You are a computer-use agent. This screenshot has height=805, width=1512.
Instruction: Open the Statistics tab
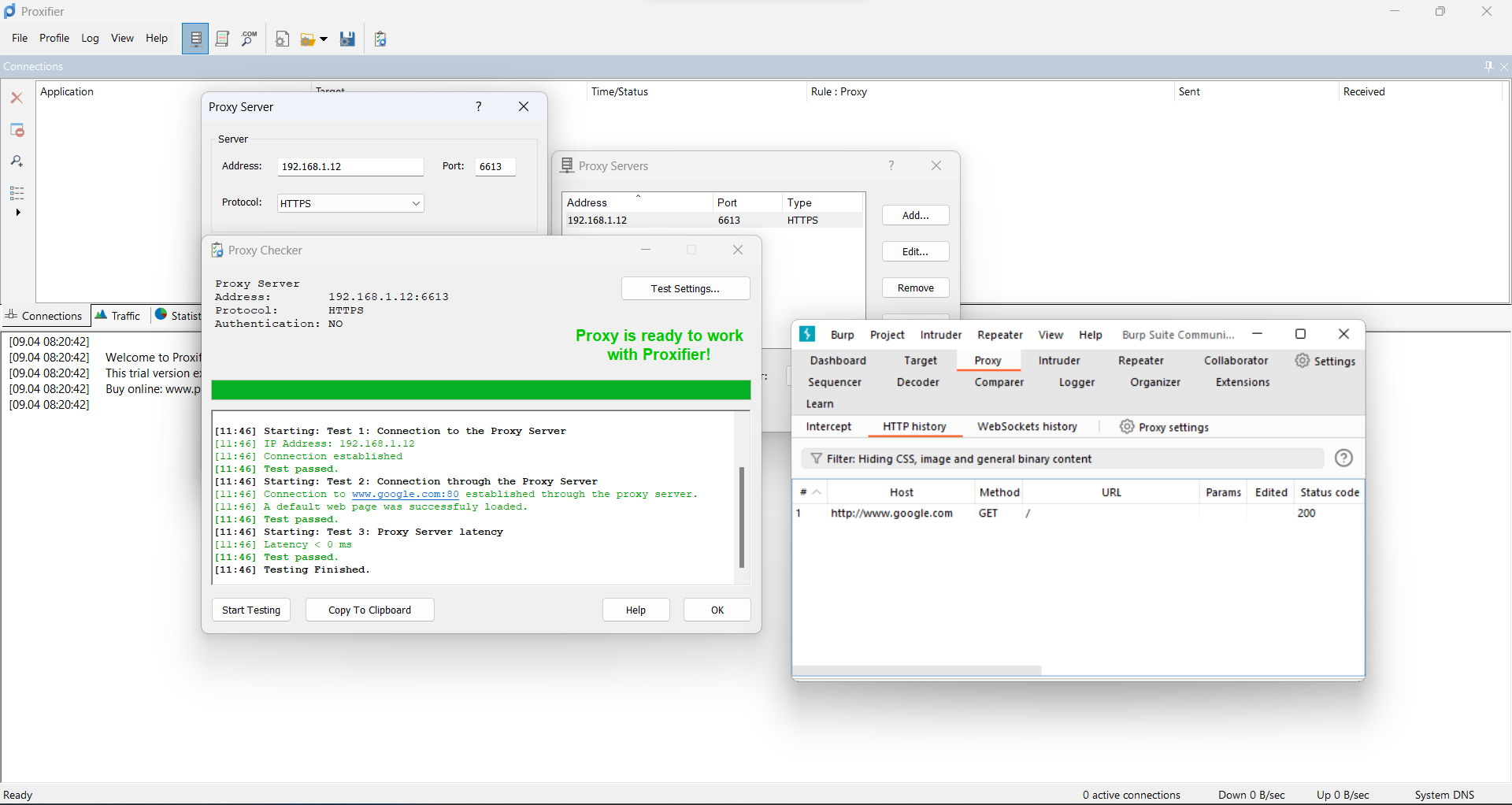click(x=178, y=316)
